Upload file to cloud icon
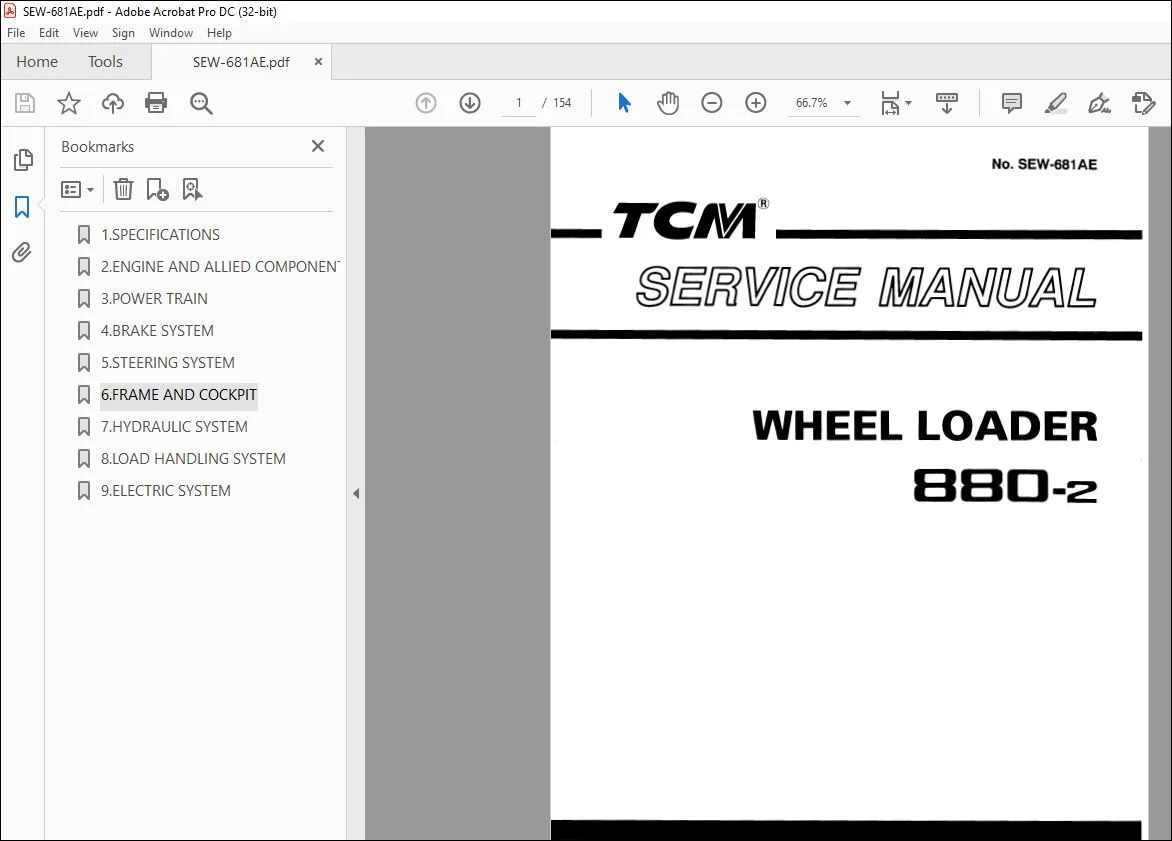The image size is (1172, 841). pos(113,103)
